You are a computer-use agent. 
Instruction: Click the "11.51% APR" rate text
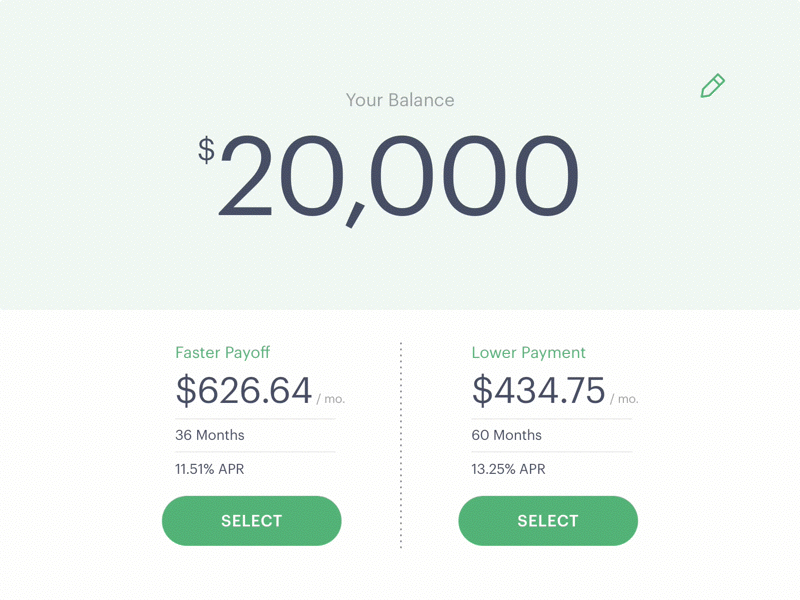tap(210, 469)
